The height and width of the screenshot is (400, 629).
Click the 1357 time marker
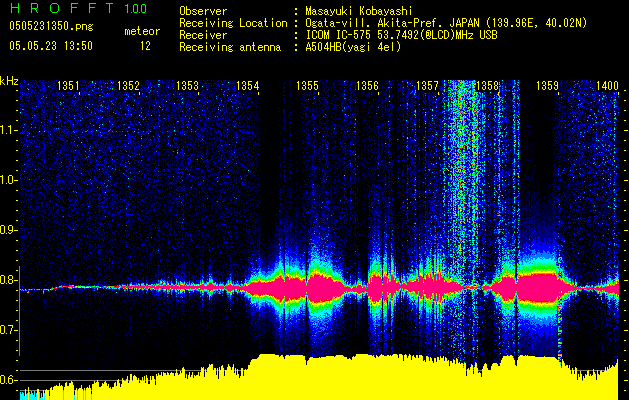click(427, 85)
